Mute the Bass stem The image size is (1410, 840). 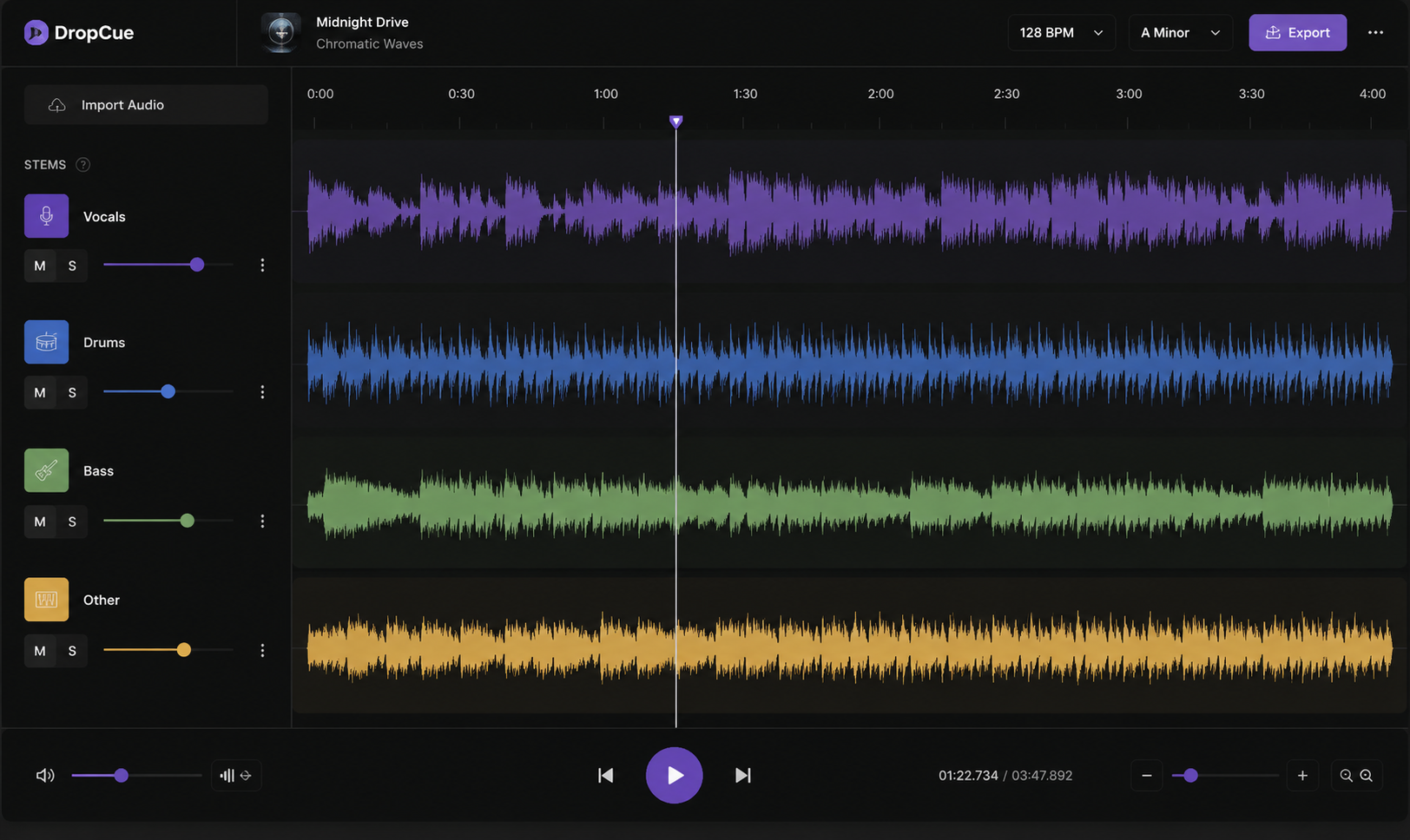pyautogui.click(x=40, y=522)
